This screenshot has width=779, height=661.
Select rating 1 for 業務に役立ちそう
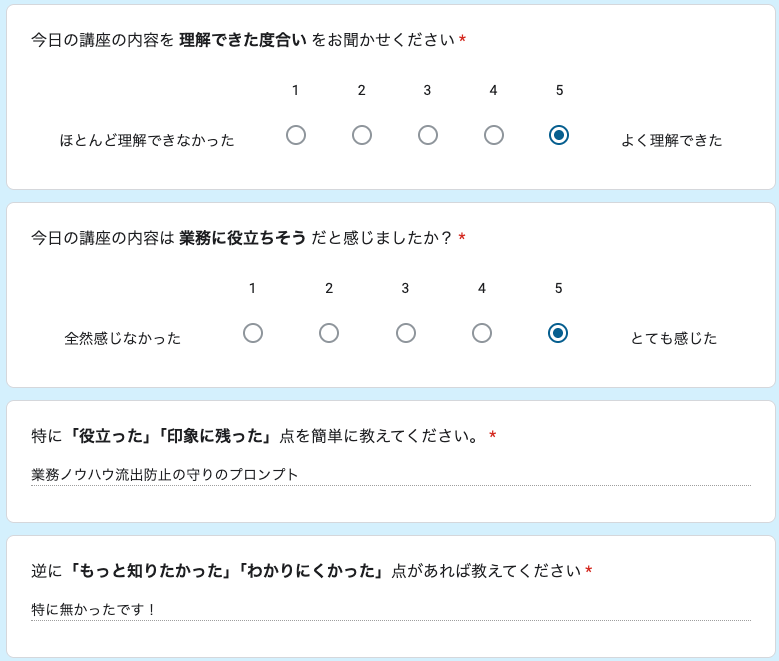click(x=253, y=333)
